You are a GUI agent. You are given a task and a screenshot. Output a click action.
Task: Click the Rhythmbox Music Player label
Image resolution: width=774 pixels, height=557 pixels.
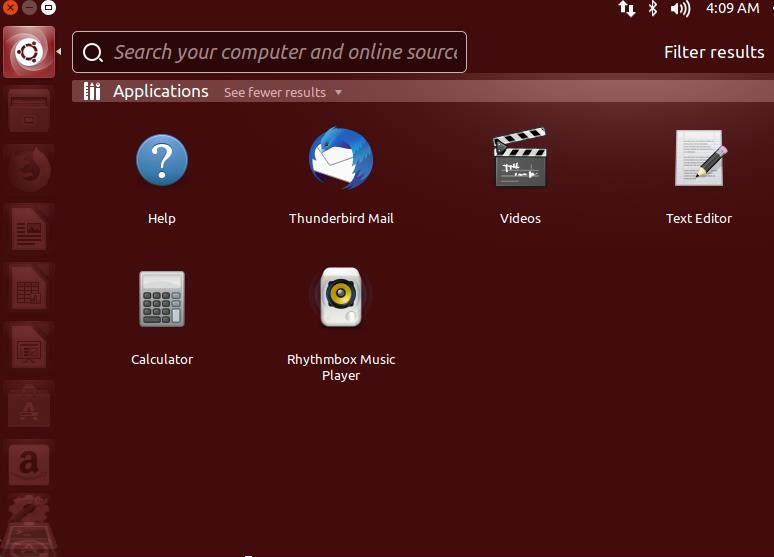(341, 367)
